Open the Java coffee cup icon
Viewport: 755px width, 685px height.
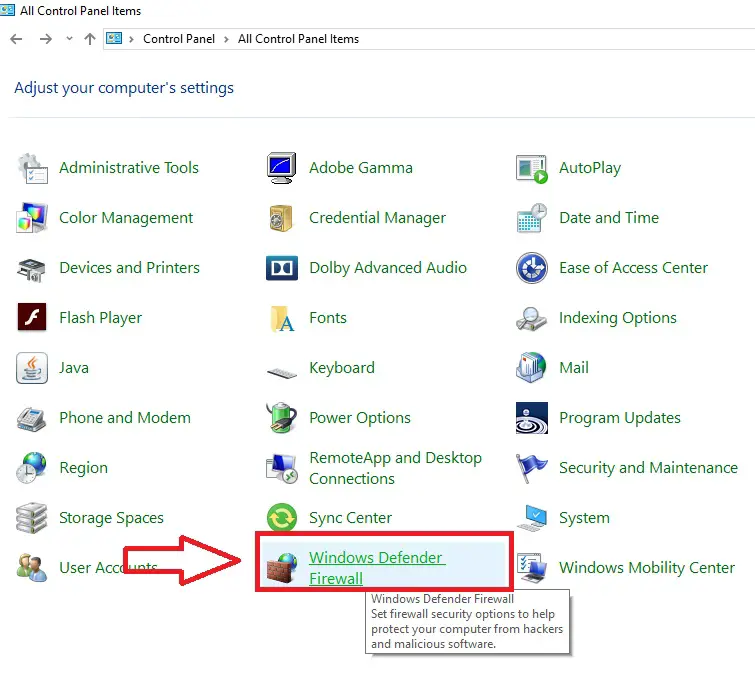[x=32, y=368]
